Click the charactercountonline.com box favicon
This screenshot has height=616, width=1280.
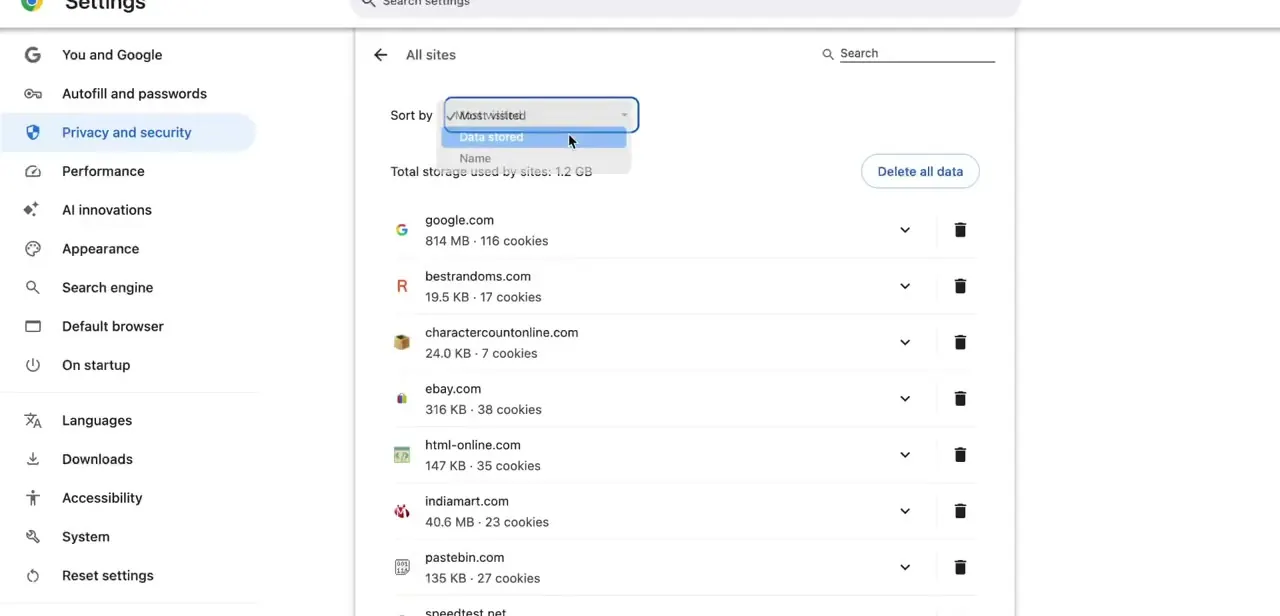click(x=402, y=342)
